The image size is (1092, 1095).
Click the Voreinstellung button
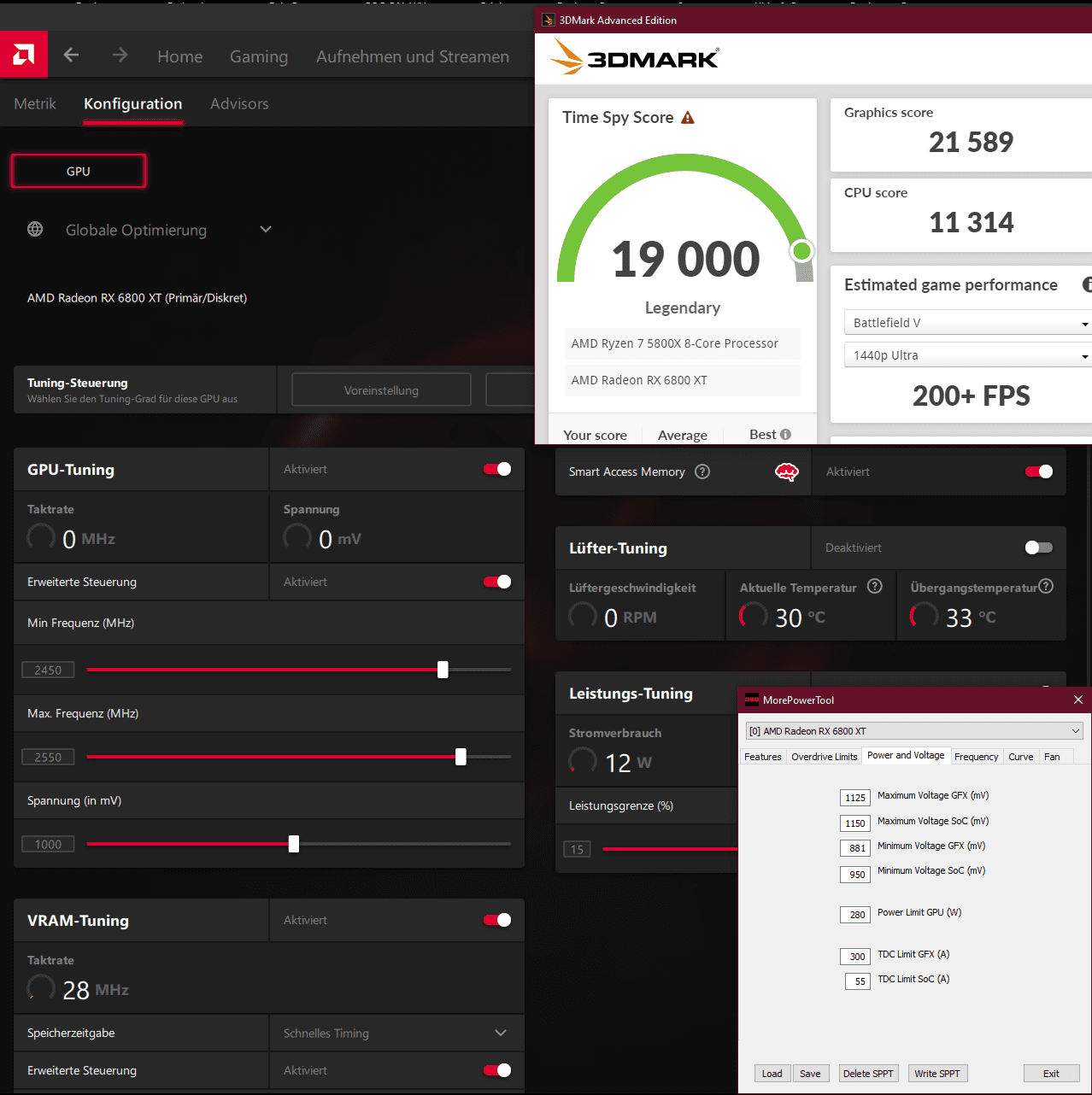[x=381, y=389]
